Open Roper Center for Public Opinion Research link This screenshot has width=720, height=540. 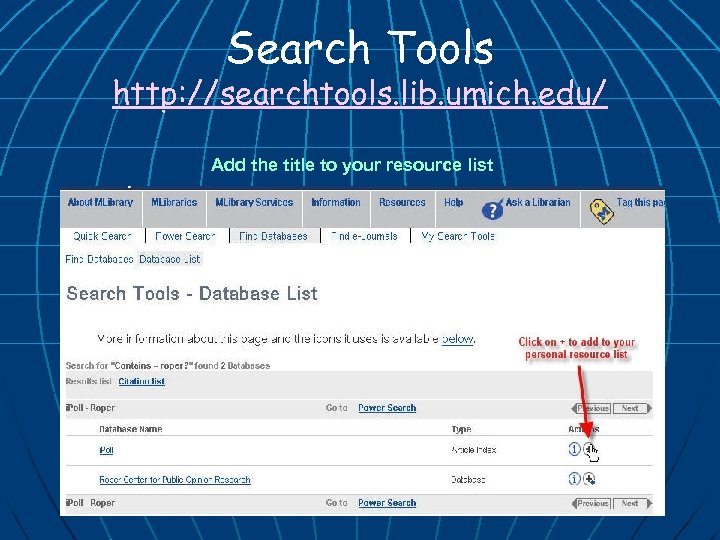pos(175,480)
